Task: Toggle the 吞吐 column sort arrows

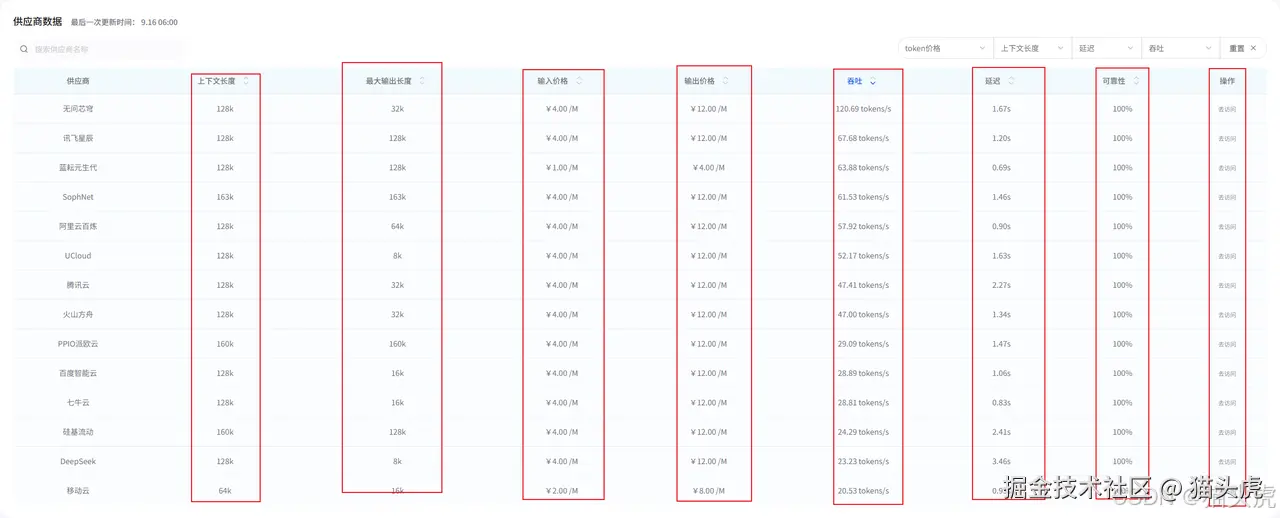Action: [x=873, y=81]
